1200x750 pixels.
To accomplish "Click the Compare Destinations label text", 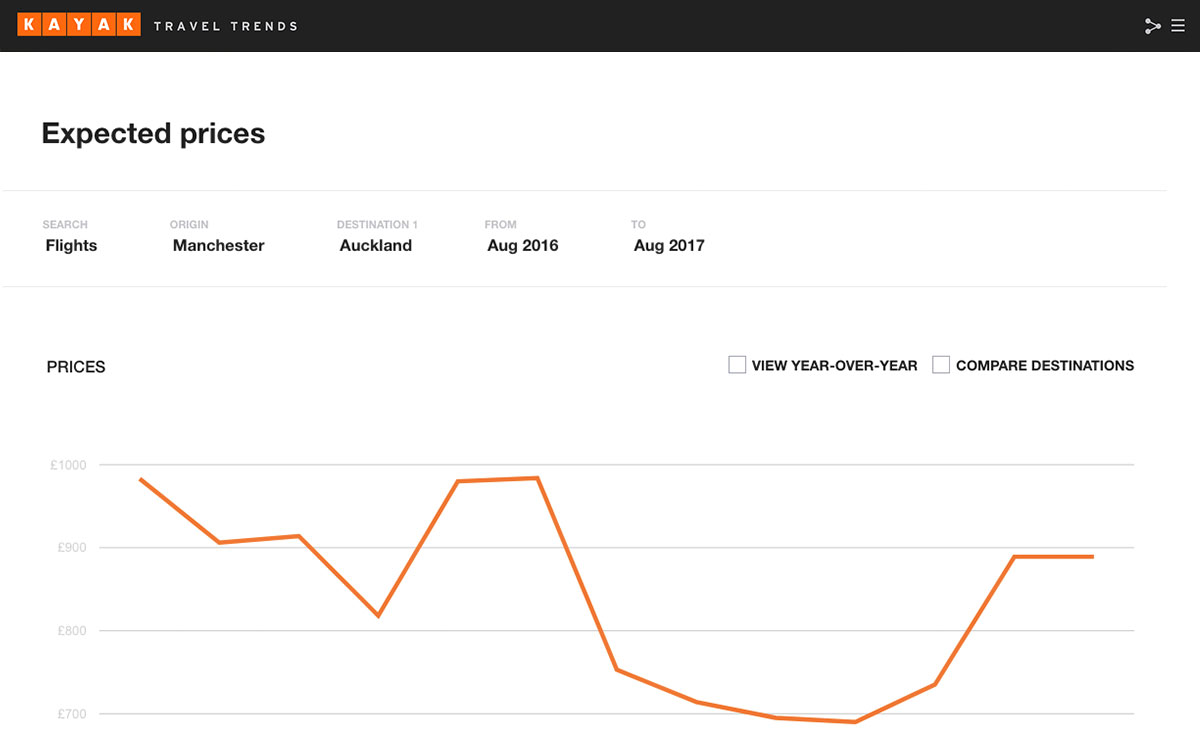I will (1045, 366).
